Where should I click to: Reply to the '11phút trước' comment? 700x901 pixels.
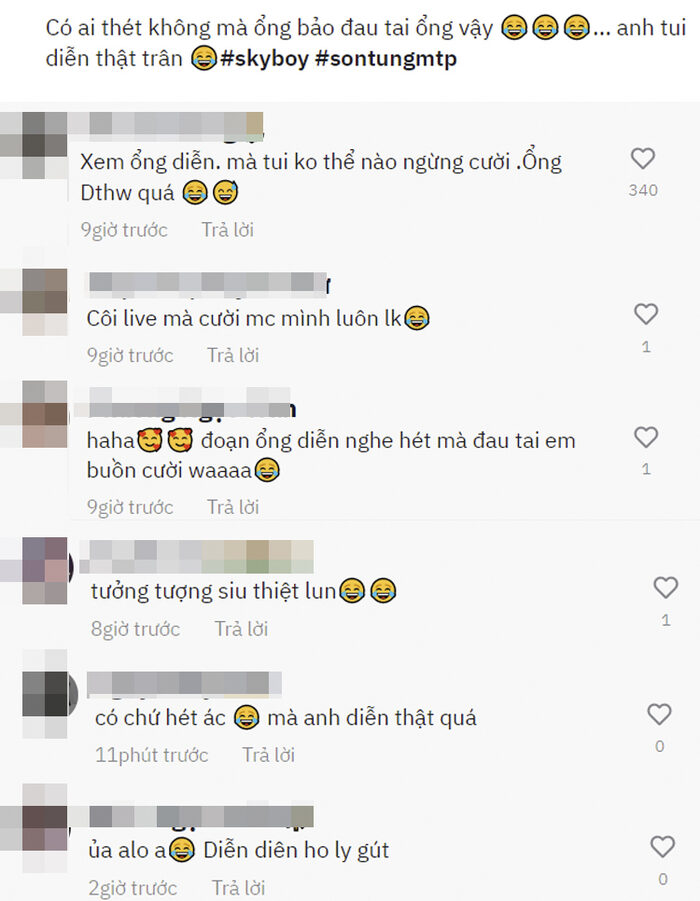pyautogui.click(x=268, y=754)
